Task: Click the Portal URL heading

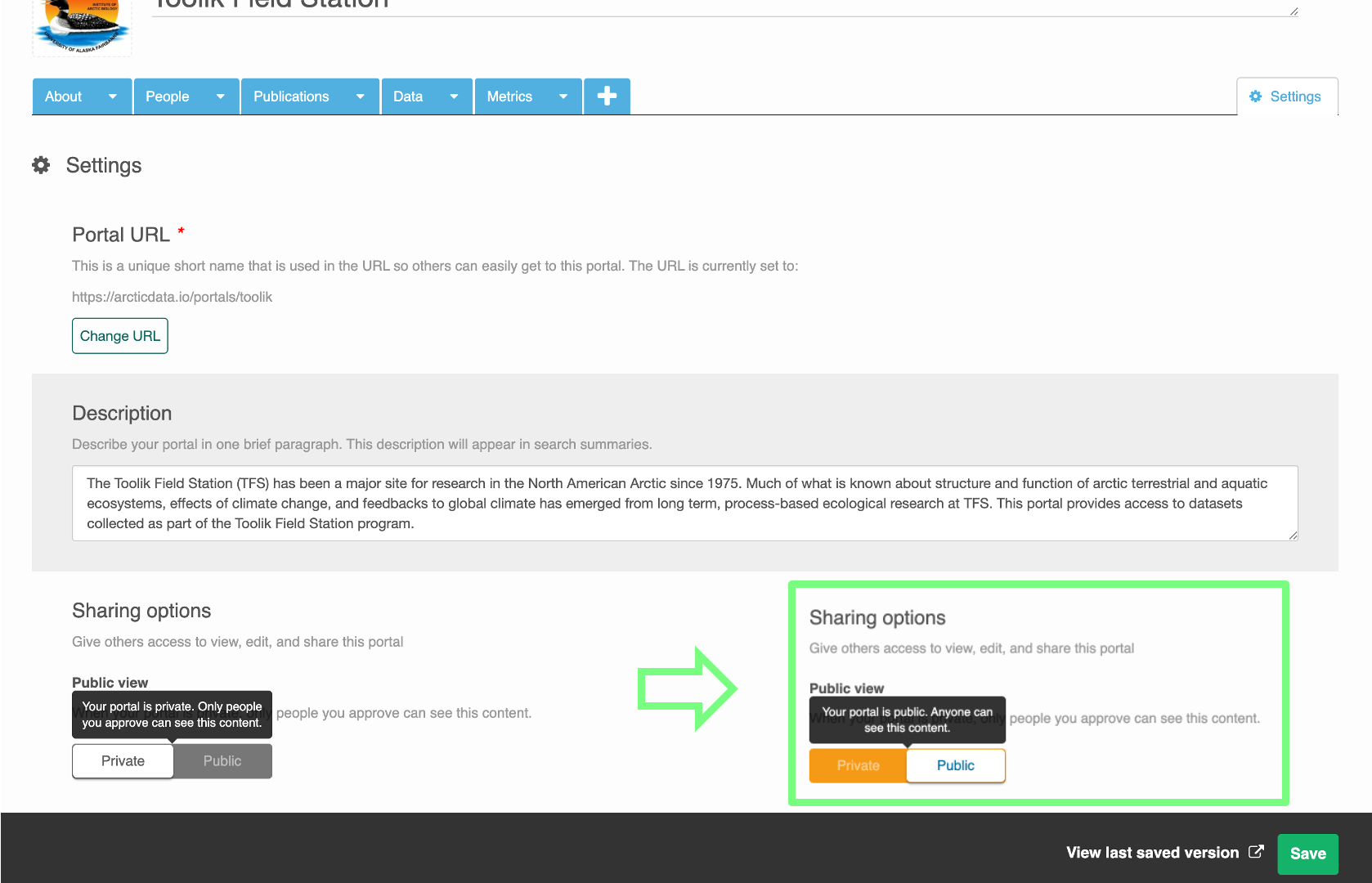Action: (x=121, y=235)
